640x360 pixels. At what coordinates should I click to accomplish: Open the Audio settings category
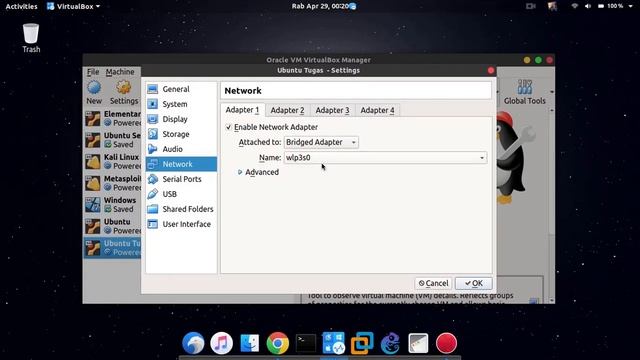[181, 149]
